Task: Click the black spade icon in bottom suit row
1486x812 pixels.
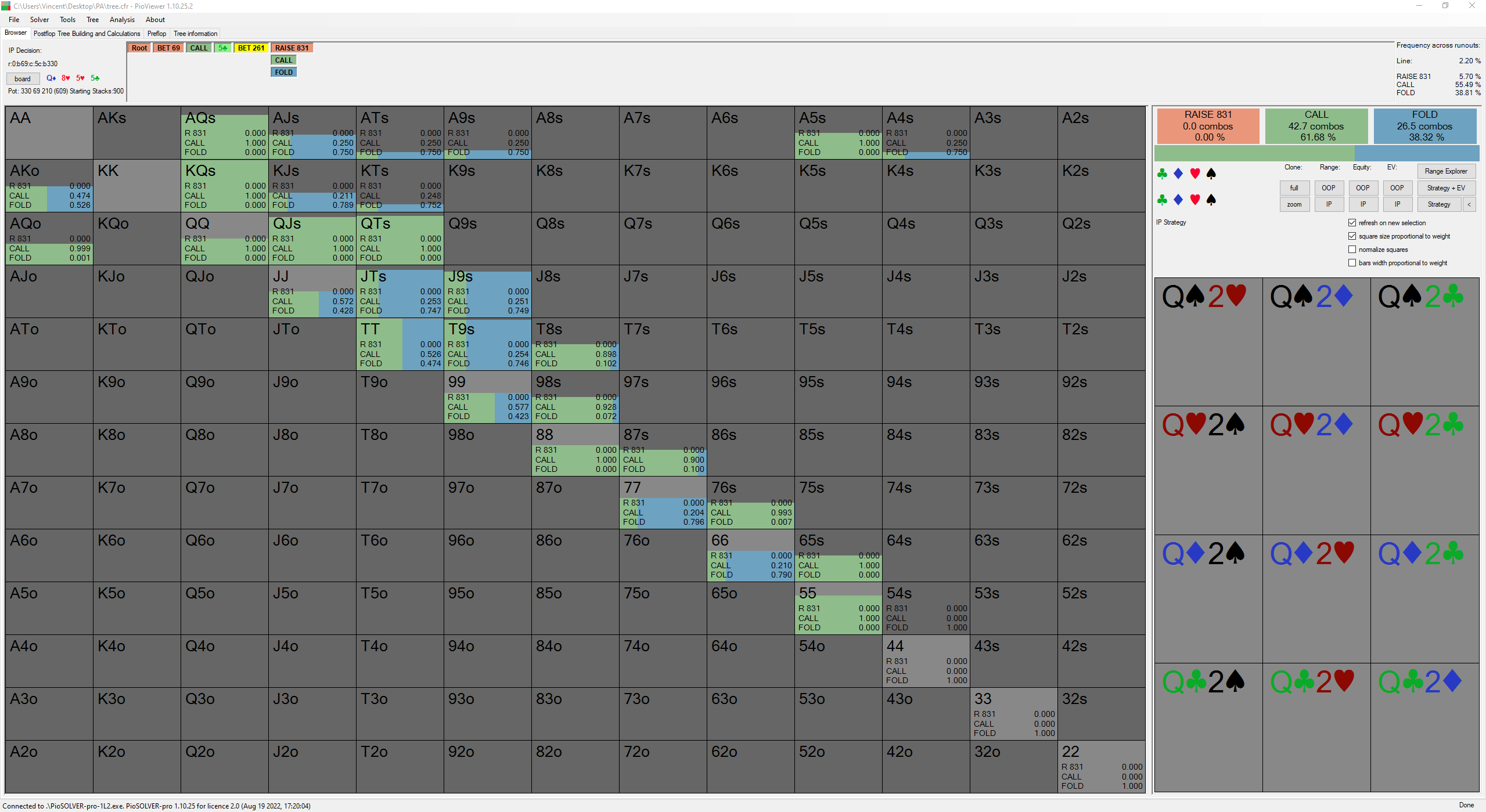Action: point(1211,200)
